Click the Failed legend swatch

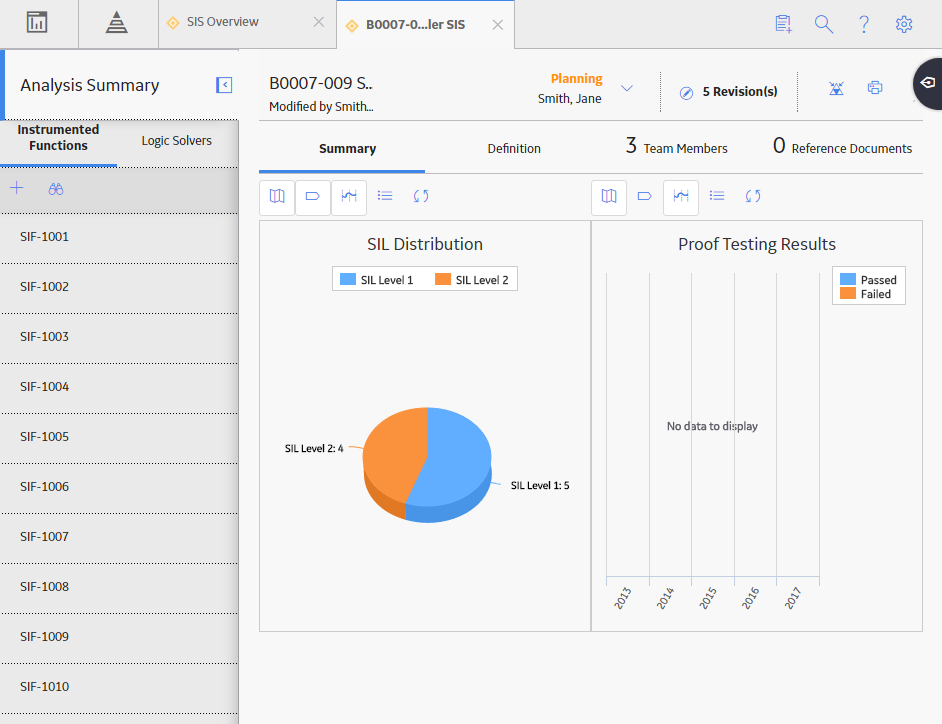tap(848, 294)
